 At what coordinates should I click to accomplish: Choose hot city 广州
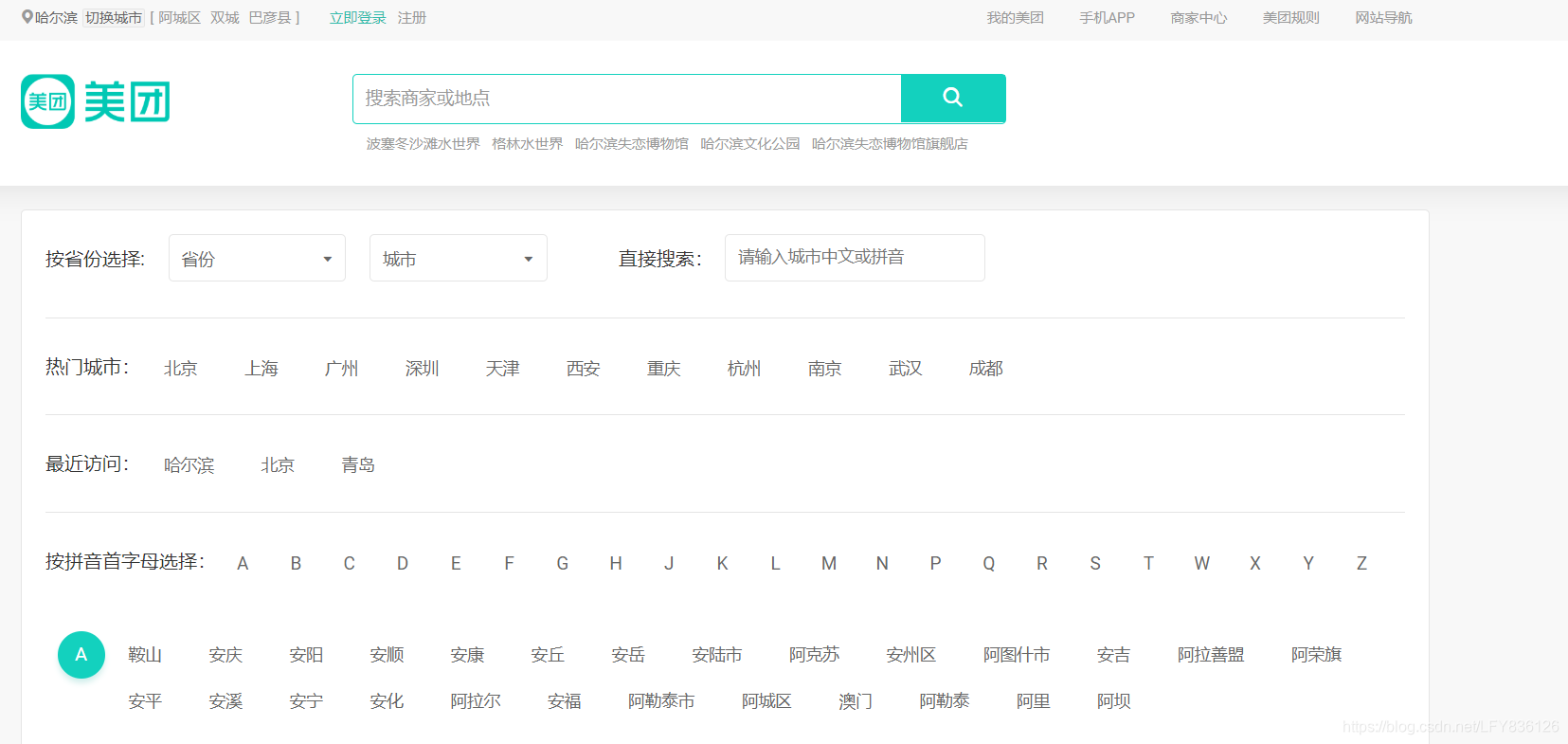(342, 368)
